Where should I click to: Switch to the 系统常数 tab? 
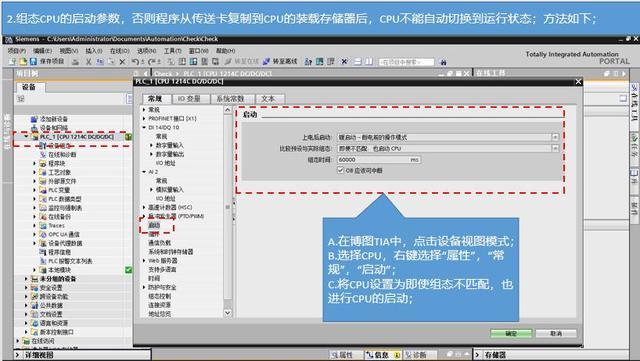pyautogui.click(x=231, y=99)
